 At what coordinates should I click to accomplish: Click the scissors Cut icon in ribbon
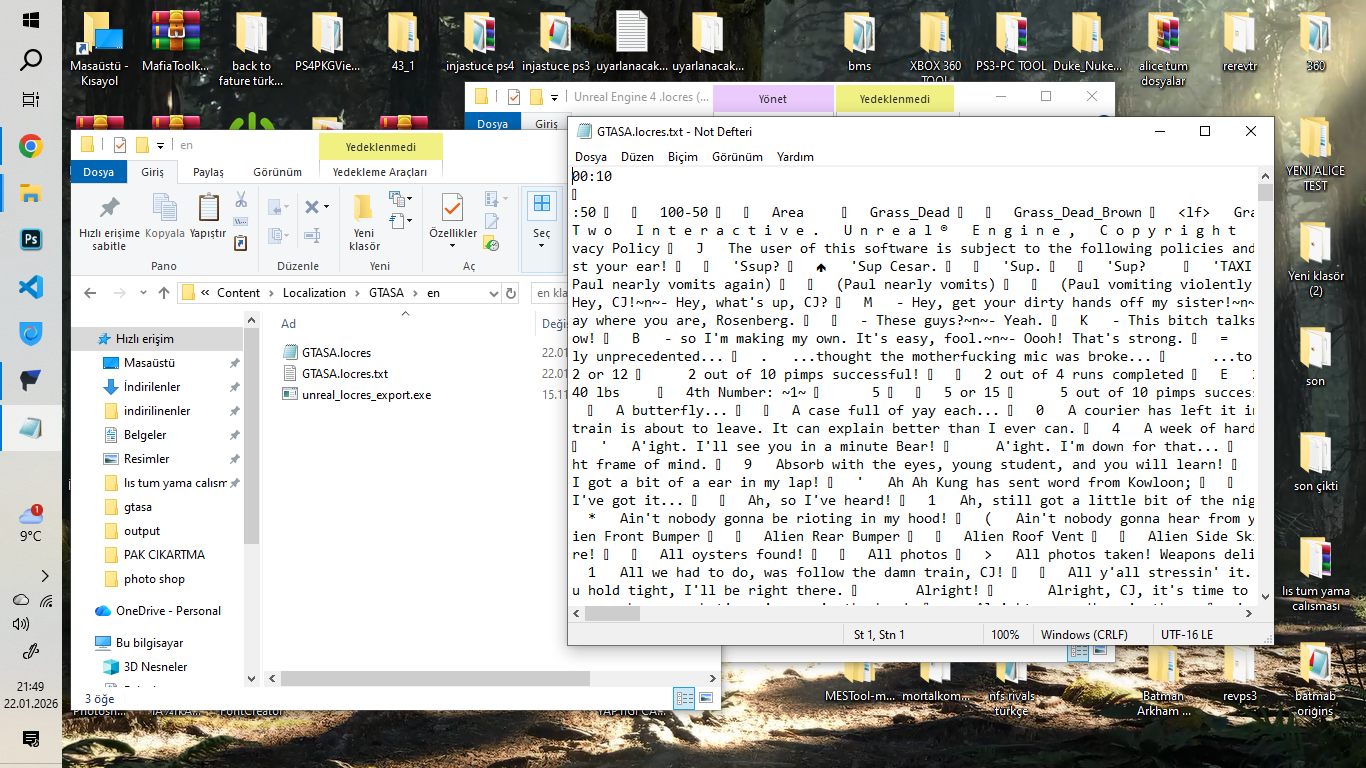tap(241, 200)
